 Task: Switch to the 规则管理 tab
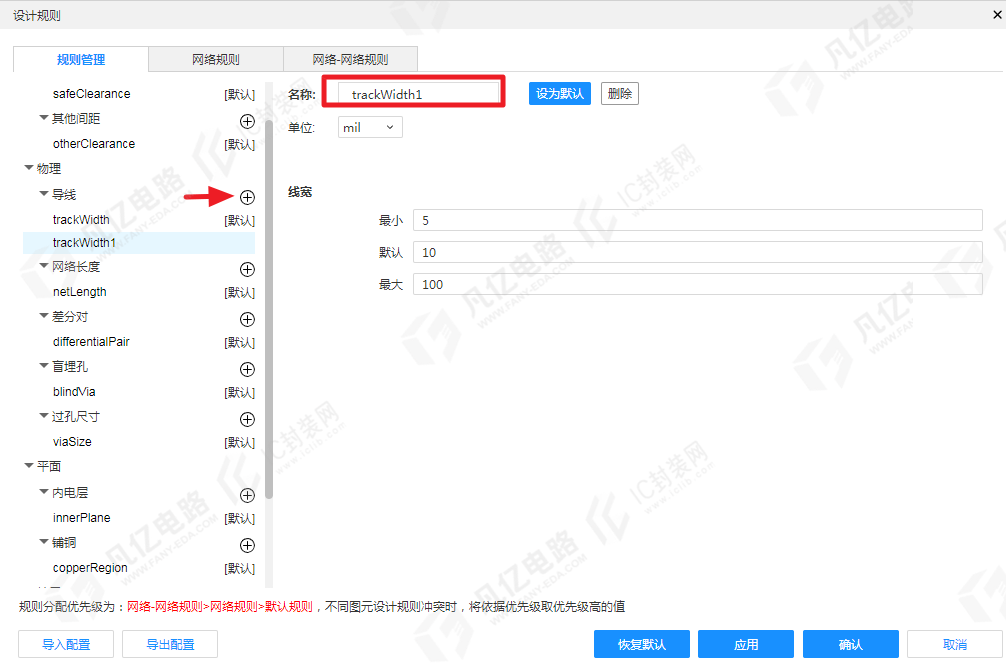coord(81,59)
